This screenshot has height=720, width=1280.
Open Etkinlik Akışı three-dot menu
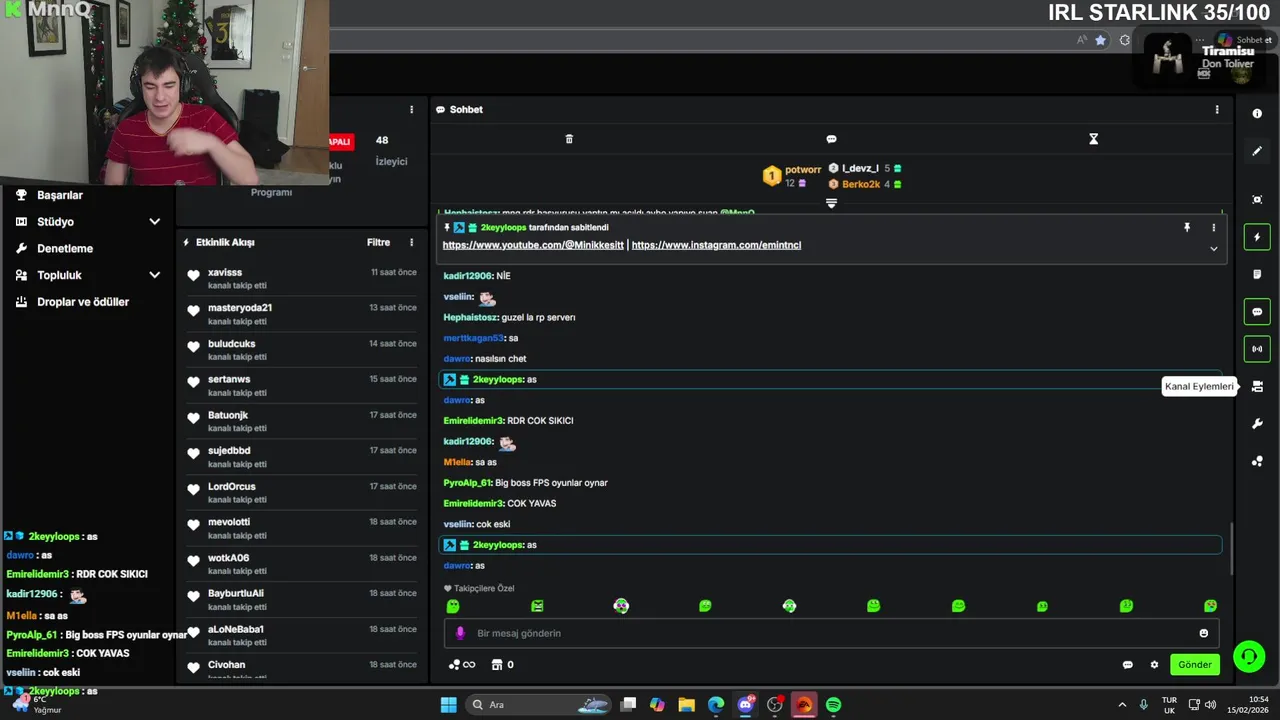click(411, 242)
